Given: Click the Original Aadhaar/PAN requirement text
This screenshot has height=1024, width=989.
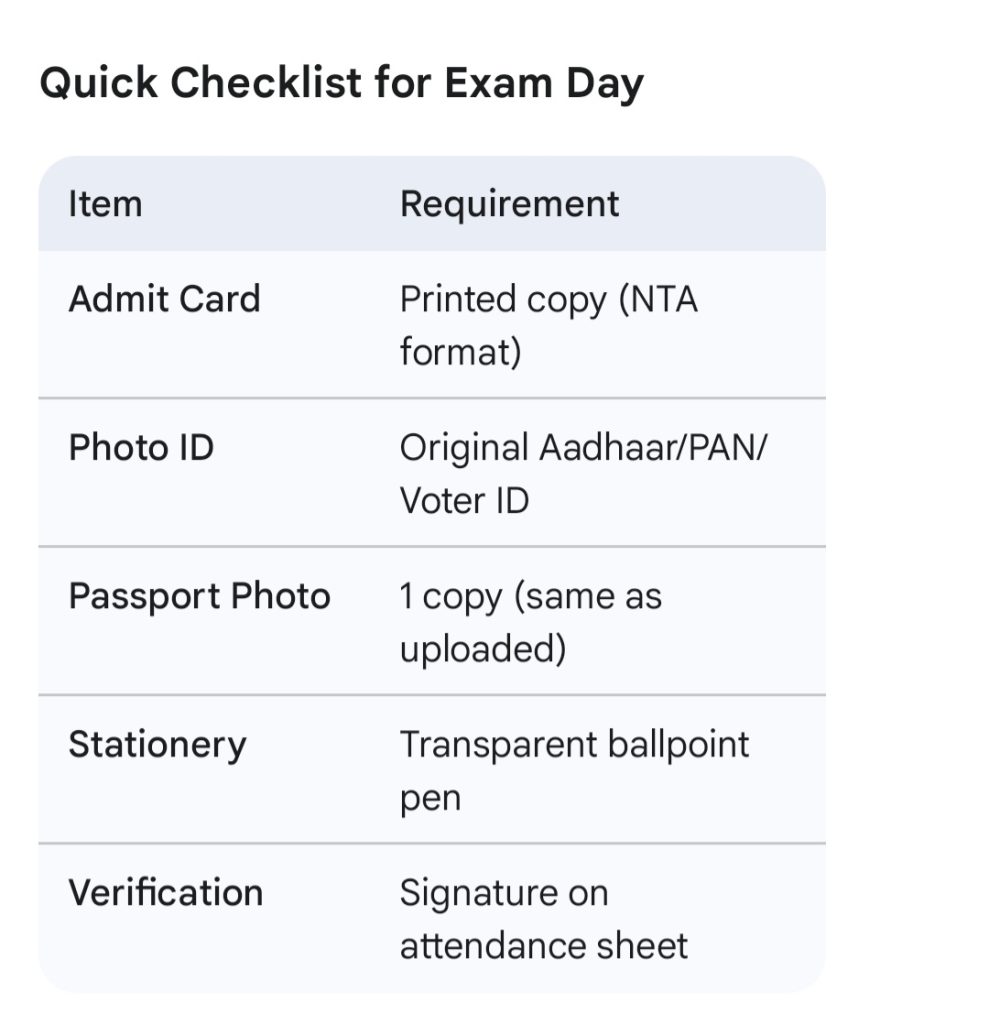Looking at the screenshot, I should [x=583, y=447].
